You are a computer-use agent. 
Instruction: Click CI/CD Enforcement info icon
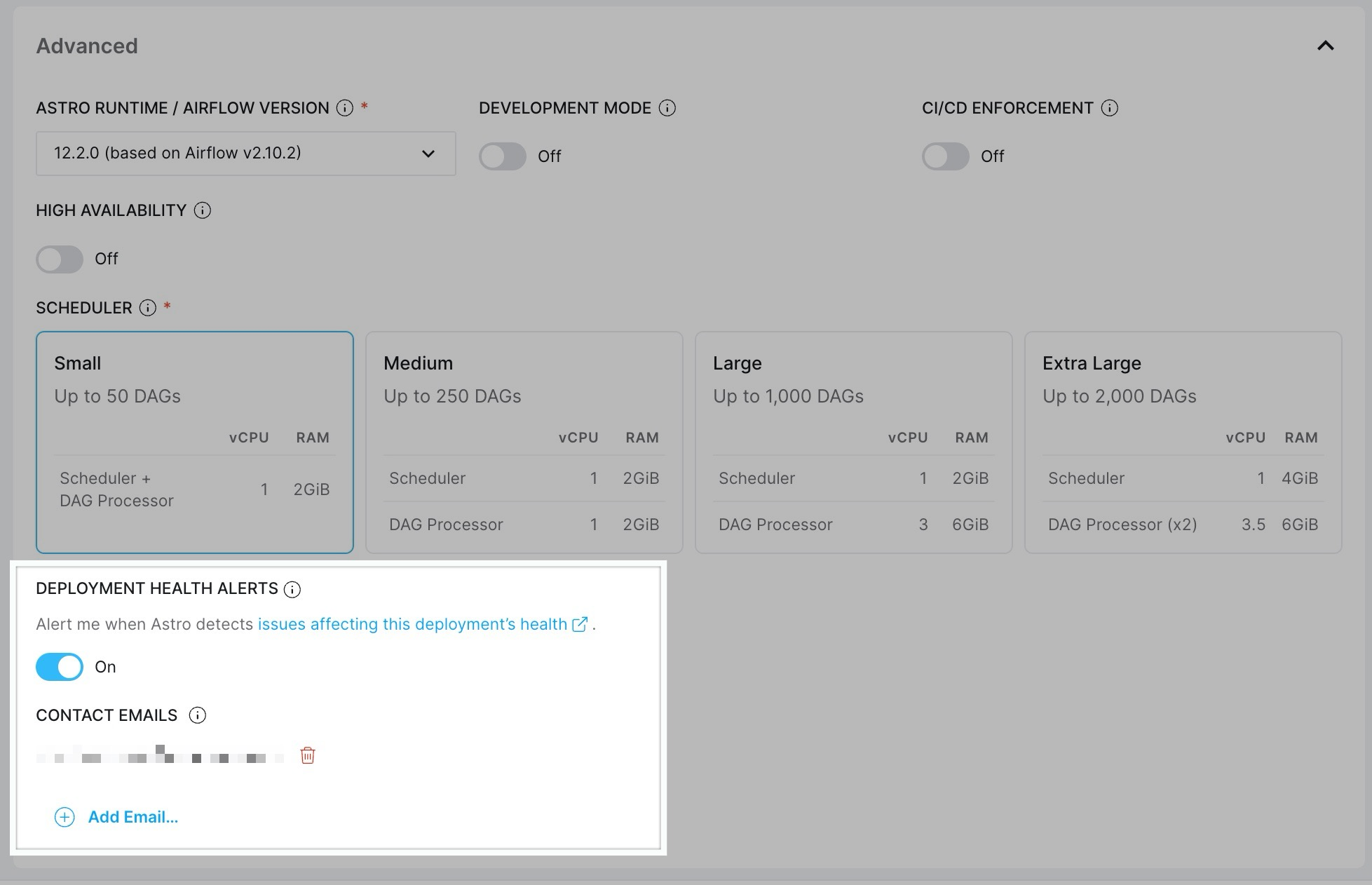click(x=1109, y=108)
